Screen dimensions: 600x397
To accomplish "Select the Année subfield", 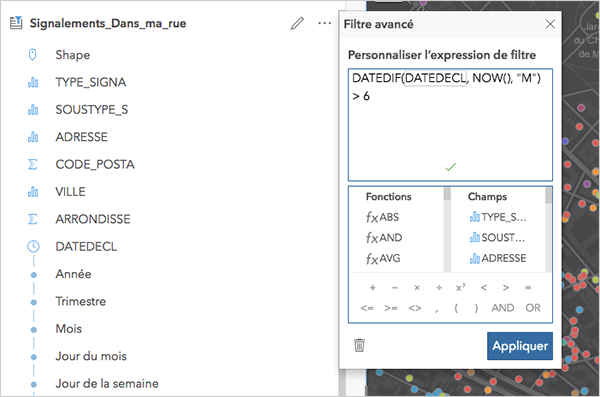I will [x=73, y=274].
